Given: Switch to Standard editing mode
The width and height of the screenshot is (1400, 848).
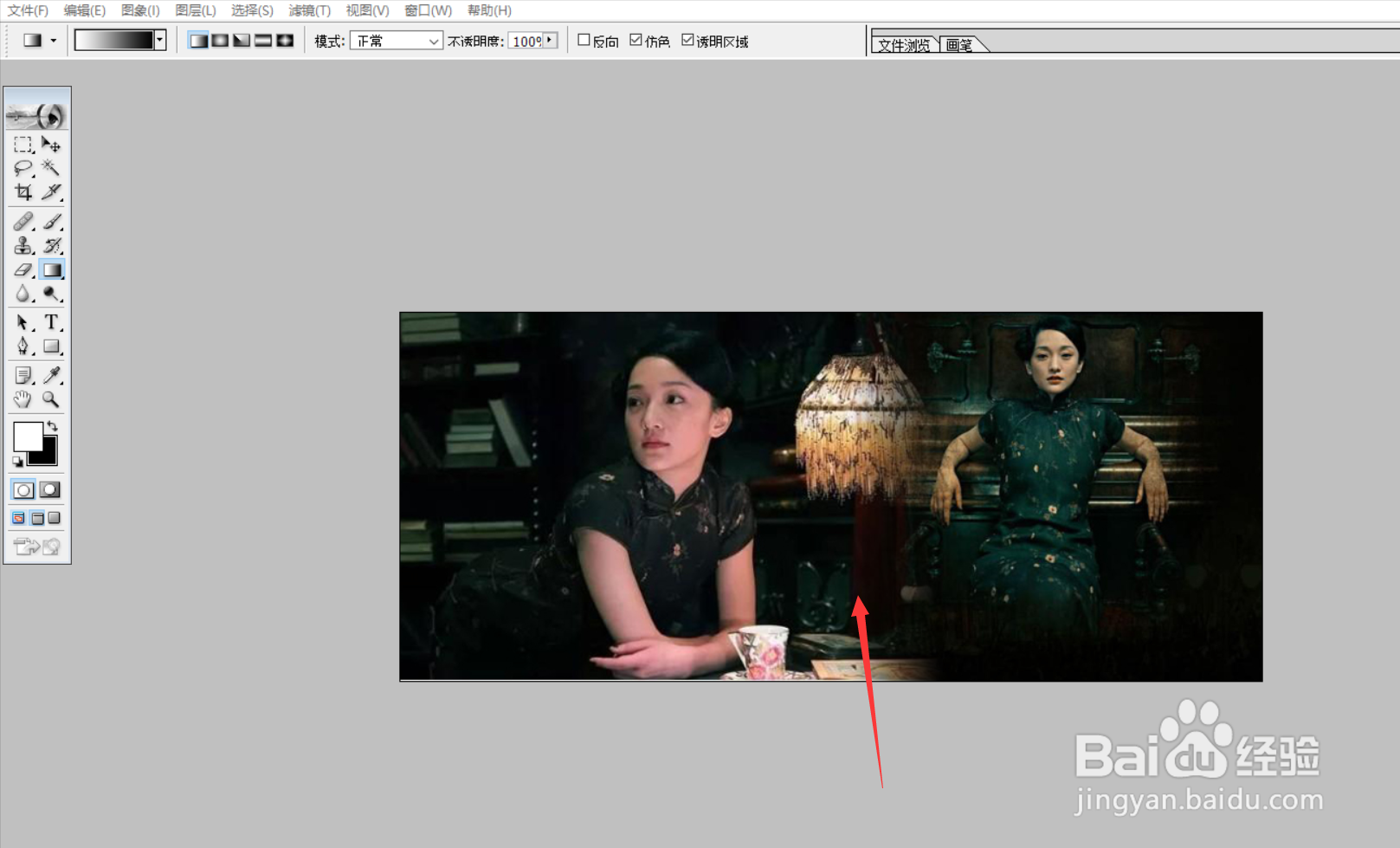Looking at the screenshot, I should click(23, 489).
